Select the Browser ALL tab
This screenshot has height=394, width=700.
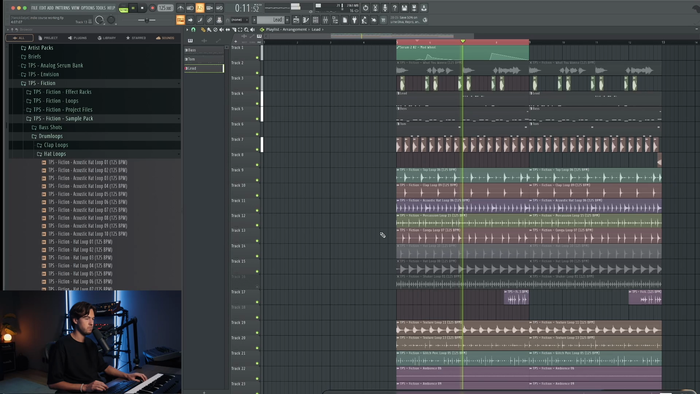coord(19,38)
